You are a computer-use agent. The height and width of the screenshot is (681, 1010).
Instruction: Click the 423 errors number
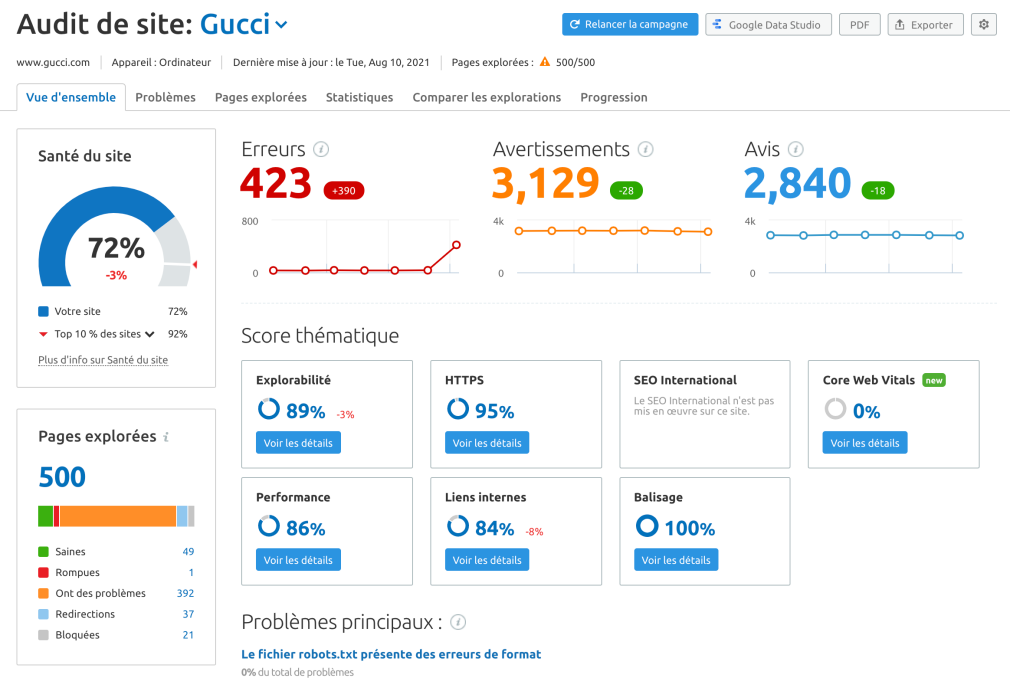[276, 183]
